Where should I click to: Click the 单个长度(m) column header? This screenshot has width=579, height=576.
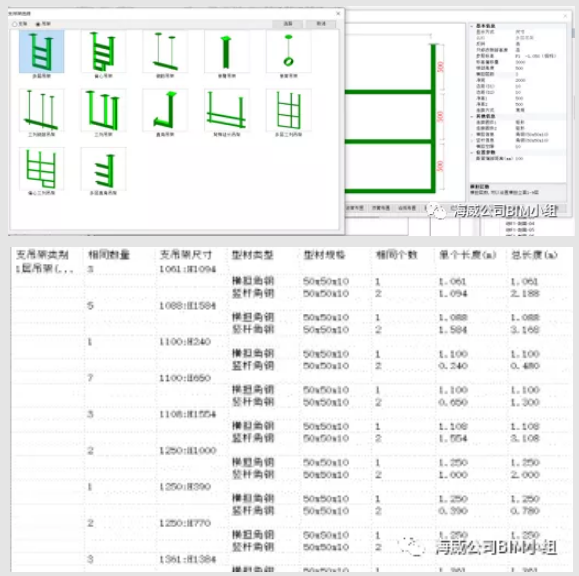(467, 255)
